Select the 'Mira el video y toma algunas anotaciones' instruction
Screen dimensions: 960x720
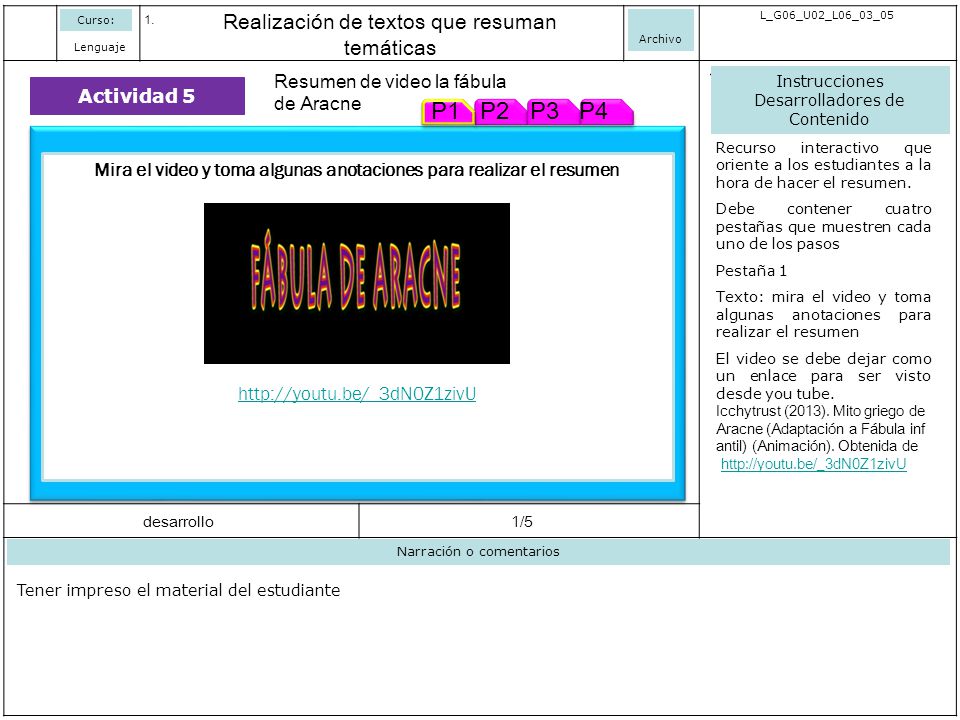[357, 170]
